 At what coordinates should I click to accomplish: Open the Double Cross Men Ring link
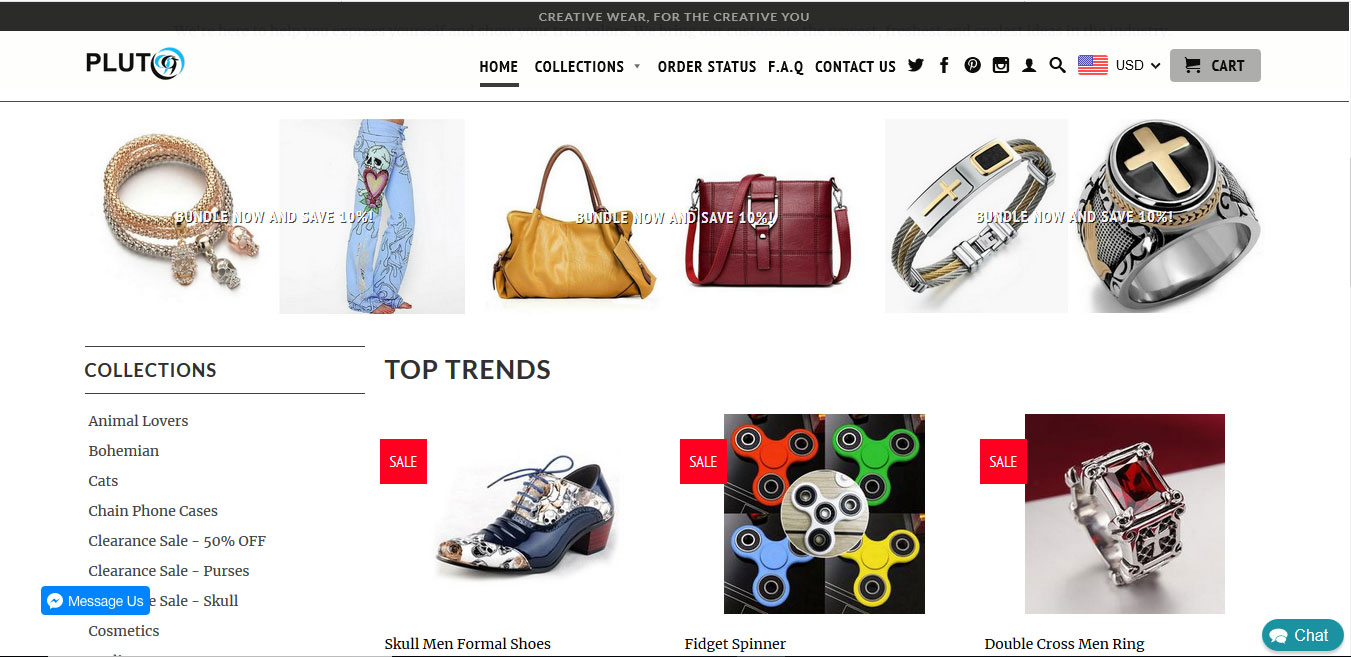pos(1064,644)
